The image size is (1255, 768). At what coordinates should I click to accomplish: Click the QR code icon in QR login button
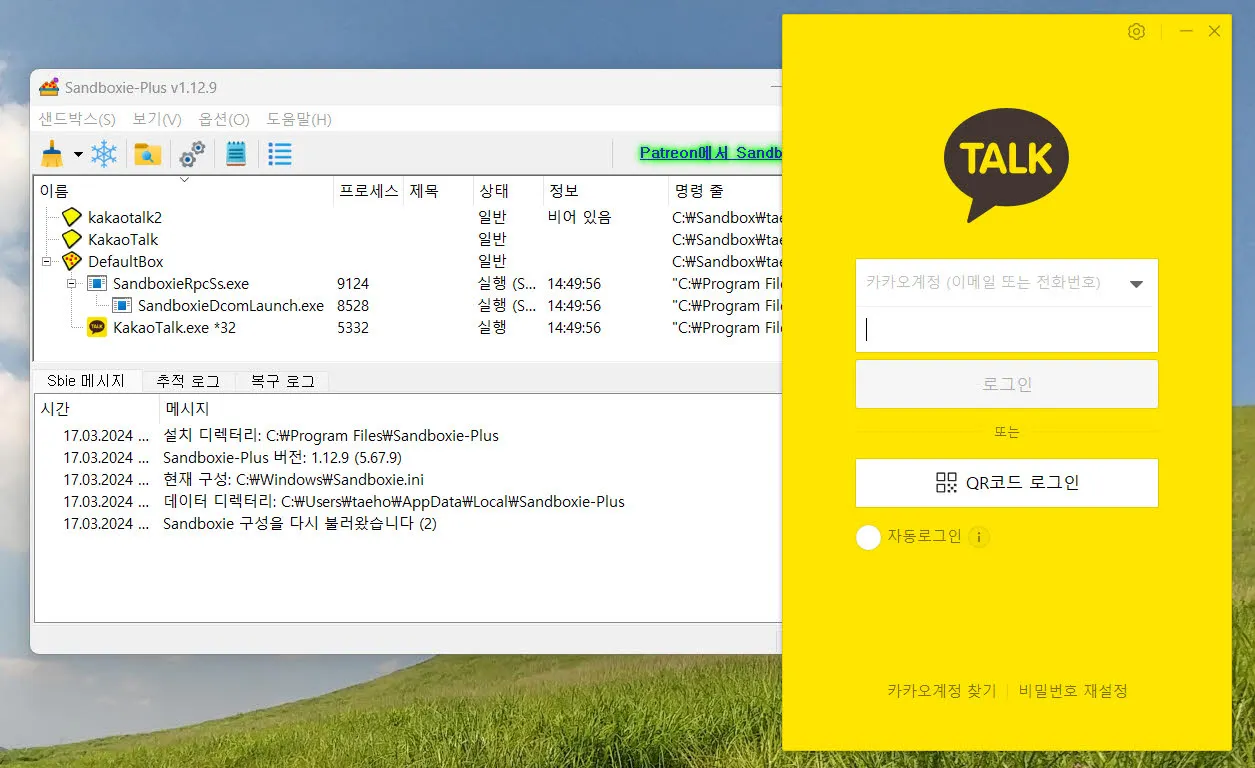click(x=946, y=483)
